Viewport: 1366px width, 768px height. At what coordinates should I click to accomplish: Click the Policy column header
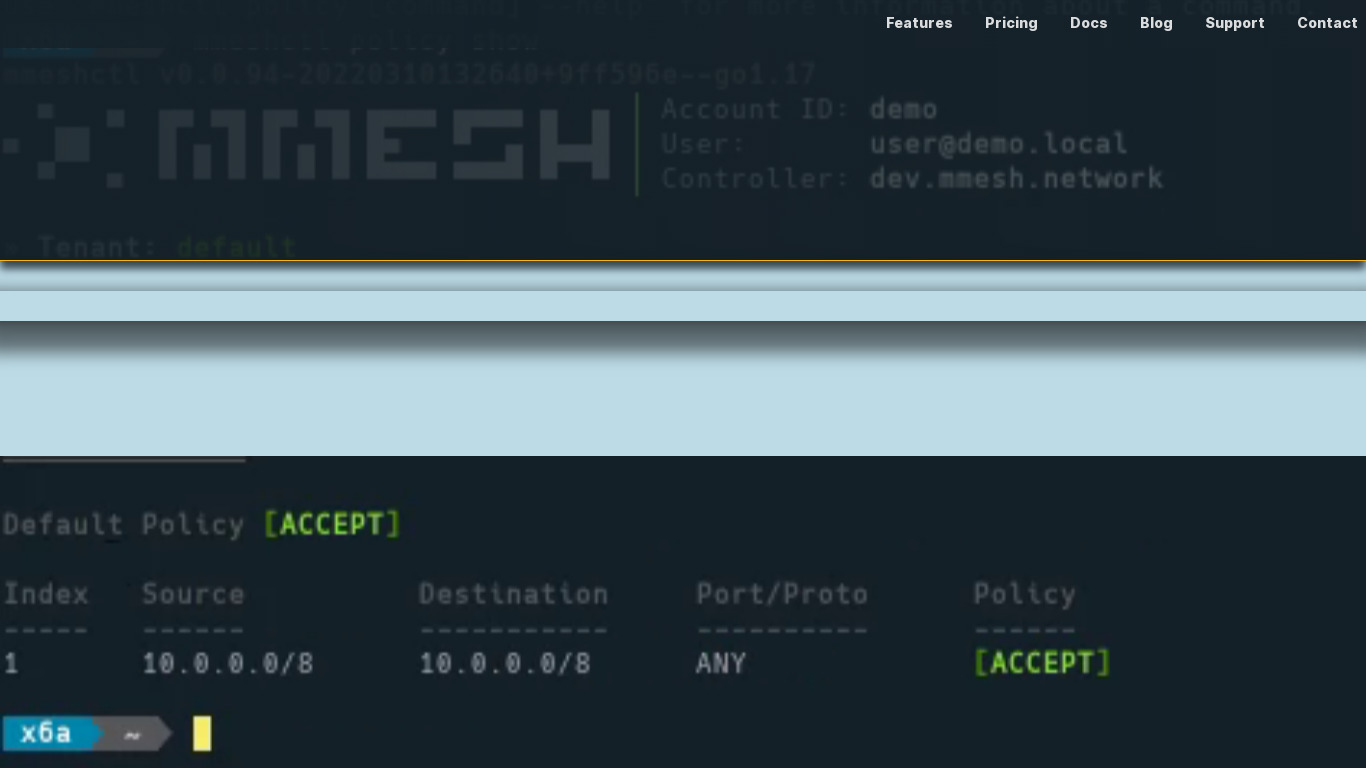[x=1024, y=594]
